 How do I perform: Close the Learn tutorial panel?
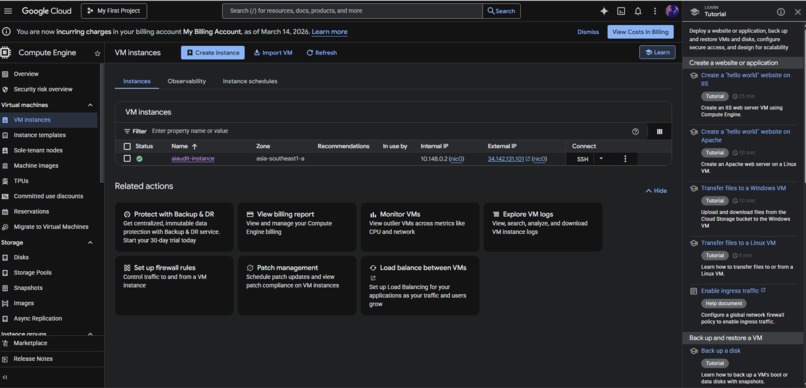tap(798, 12)
